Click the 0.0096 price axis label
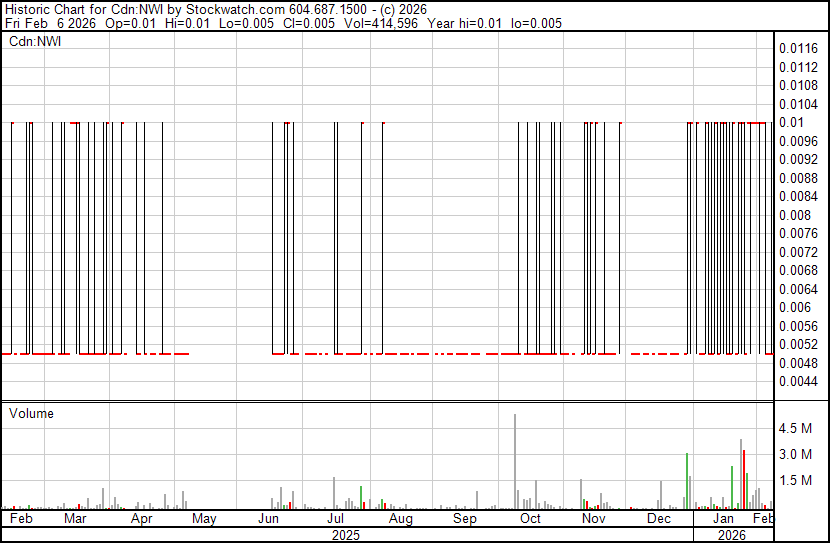This screenshot has height=543, width=830. [x=798, y=141]
